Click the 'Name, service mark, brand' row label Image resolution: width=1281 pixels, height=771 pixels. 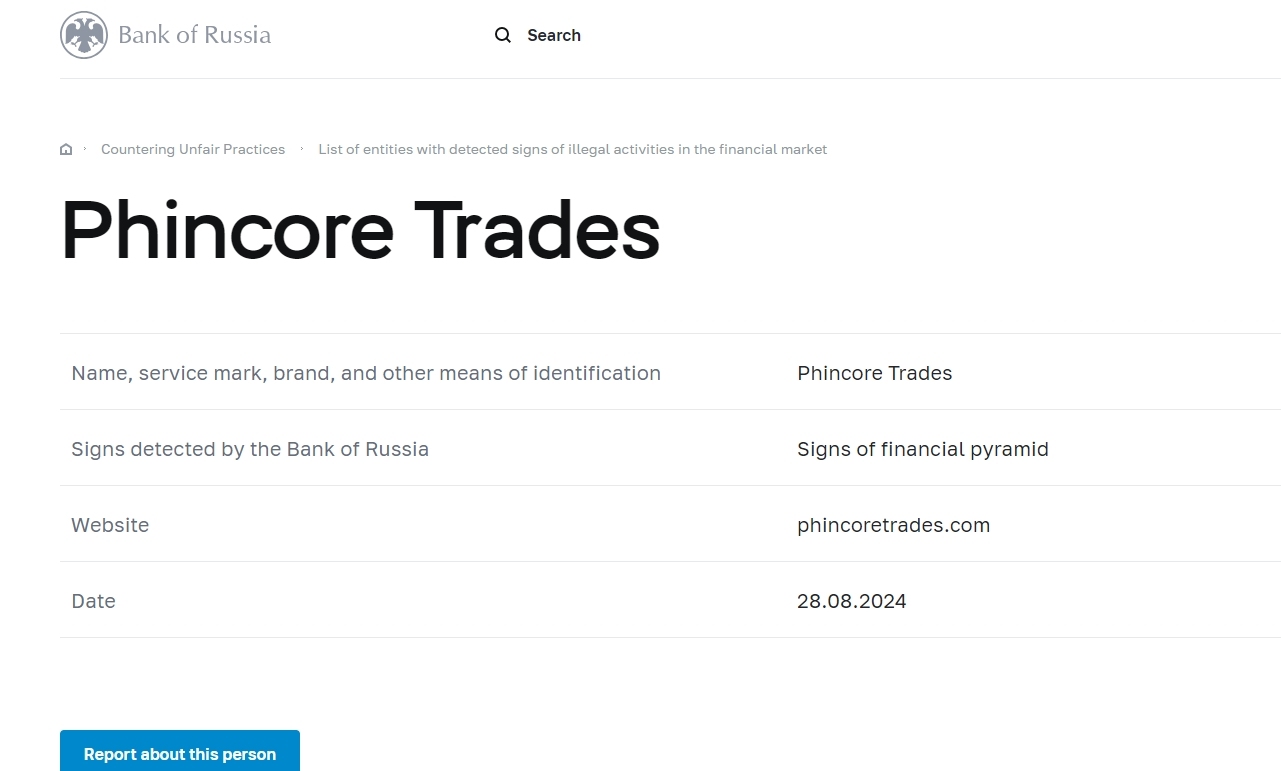tap(366, 373)
